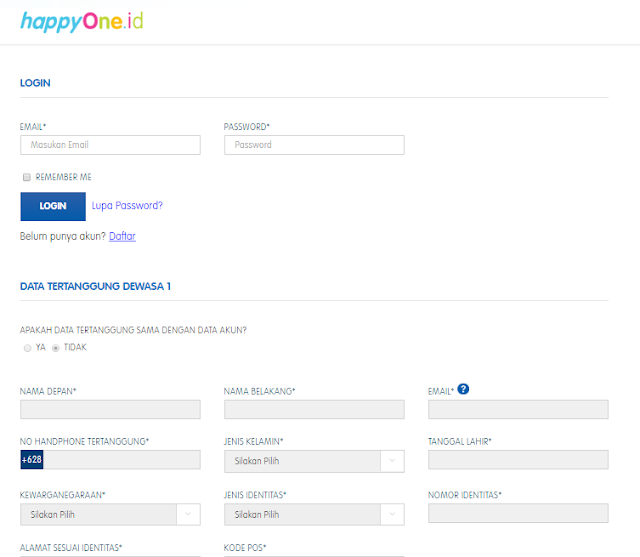This screenshot has height=557, width=640.
Task: Open the Kewarganegaraan dropdown
Action: (110, 514)
